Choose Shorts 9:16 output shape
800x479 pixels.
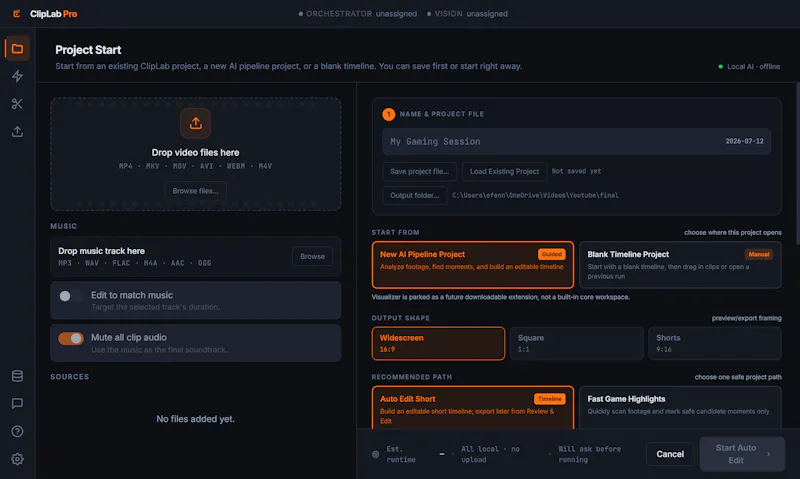tap(715, 343)
